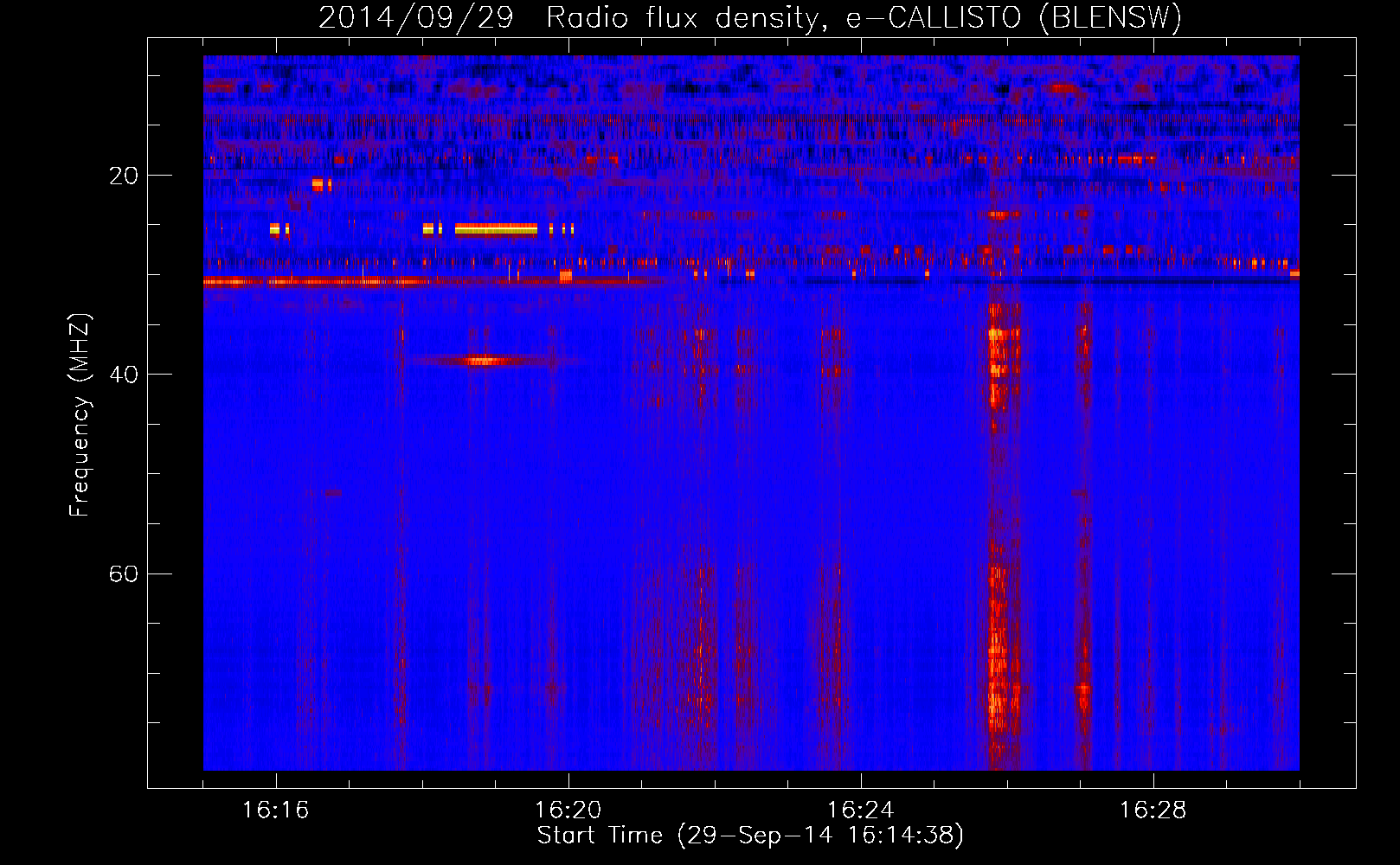Click the 16:28 time tick label
The height and width of the screenshot is (865, 1400).
pos(1153,811)
